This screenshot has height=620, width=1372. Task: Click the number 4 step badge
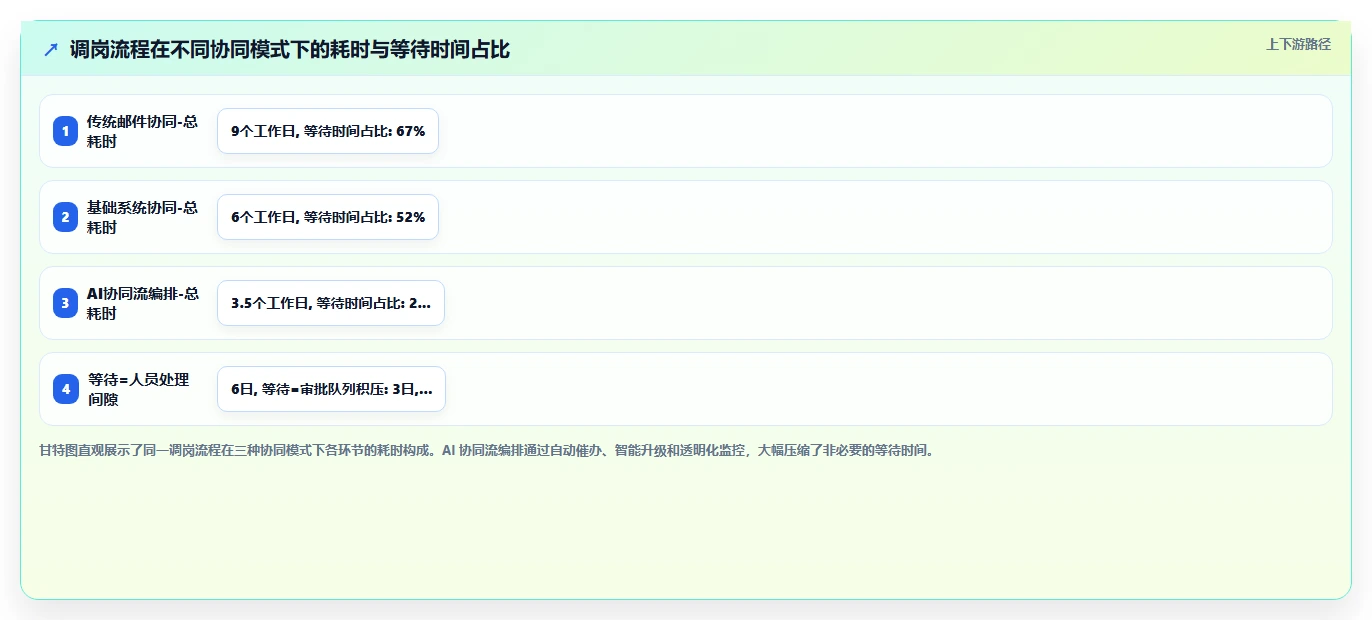click(x=66, y=389)
